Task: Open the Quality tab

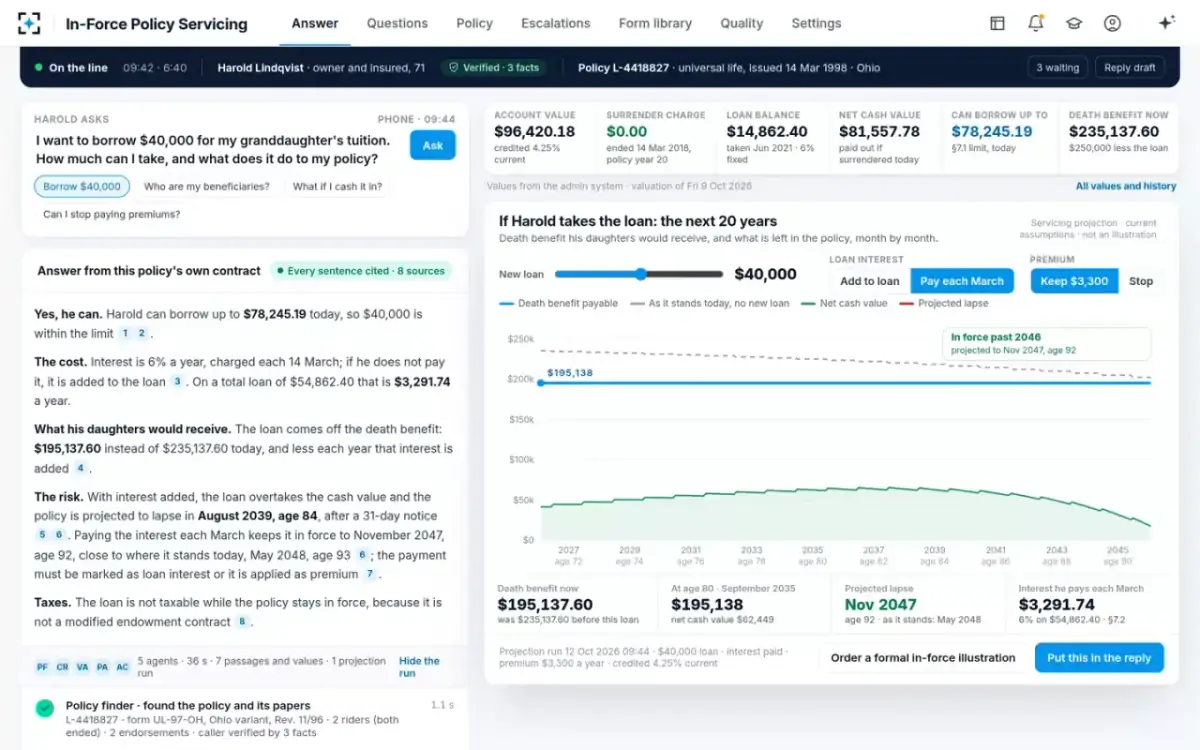Action: click(x=741, y=23)
